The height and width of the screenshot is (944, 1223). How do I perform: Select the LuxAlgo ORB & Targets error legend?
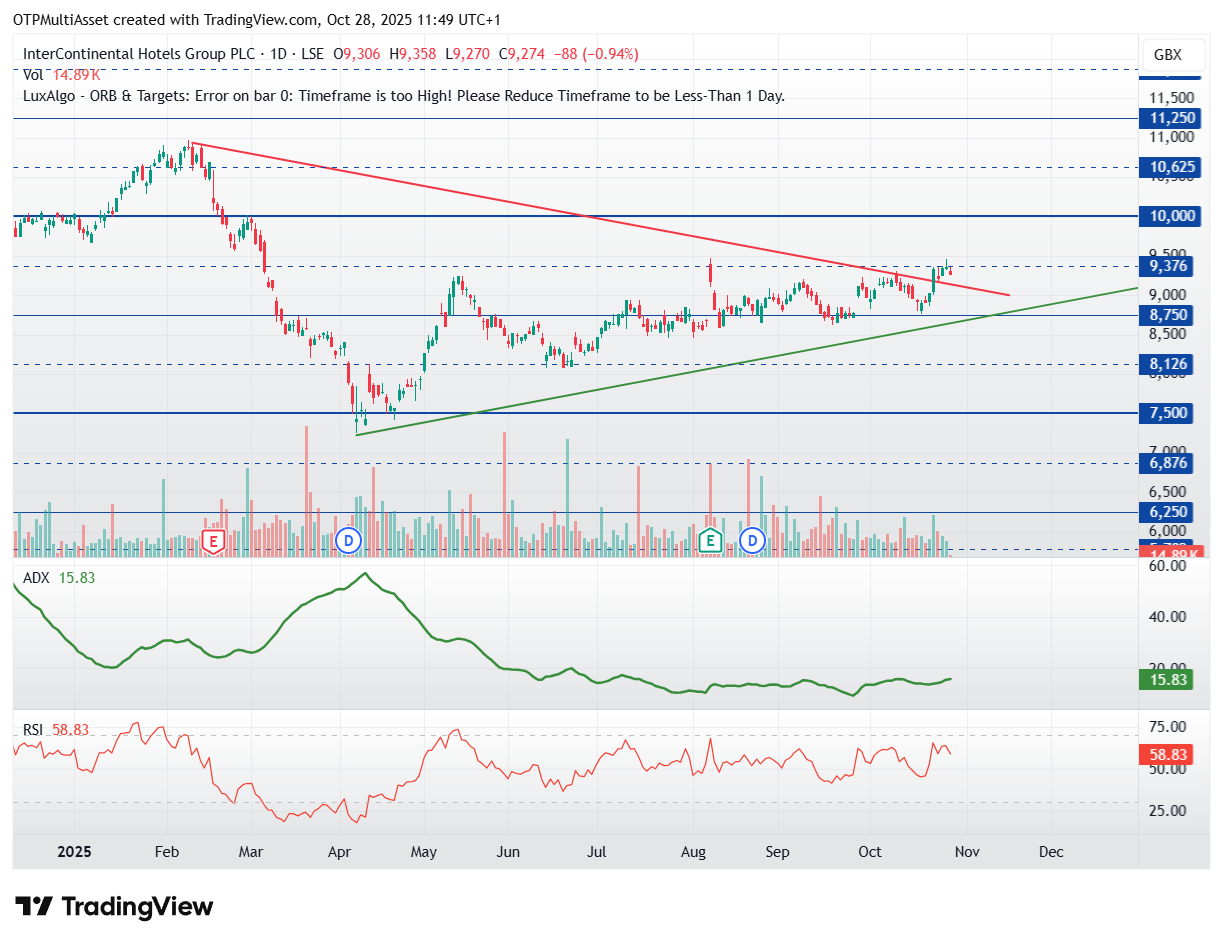[403, 96]
